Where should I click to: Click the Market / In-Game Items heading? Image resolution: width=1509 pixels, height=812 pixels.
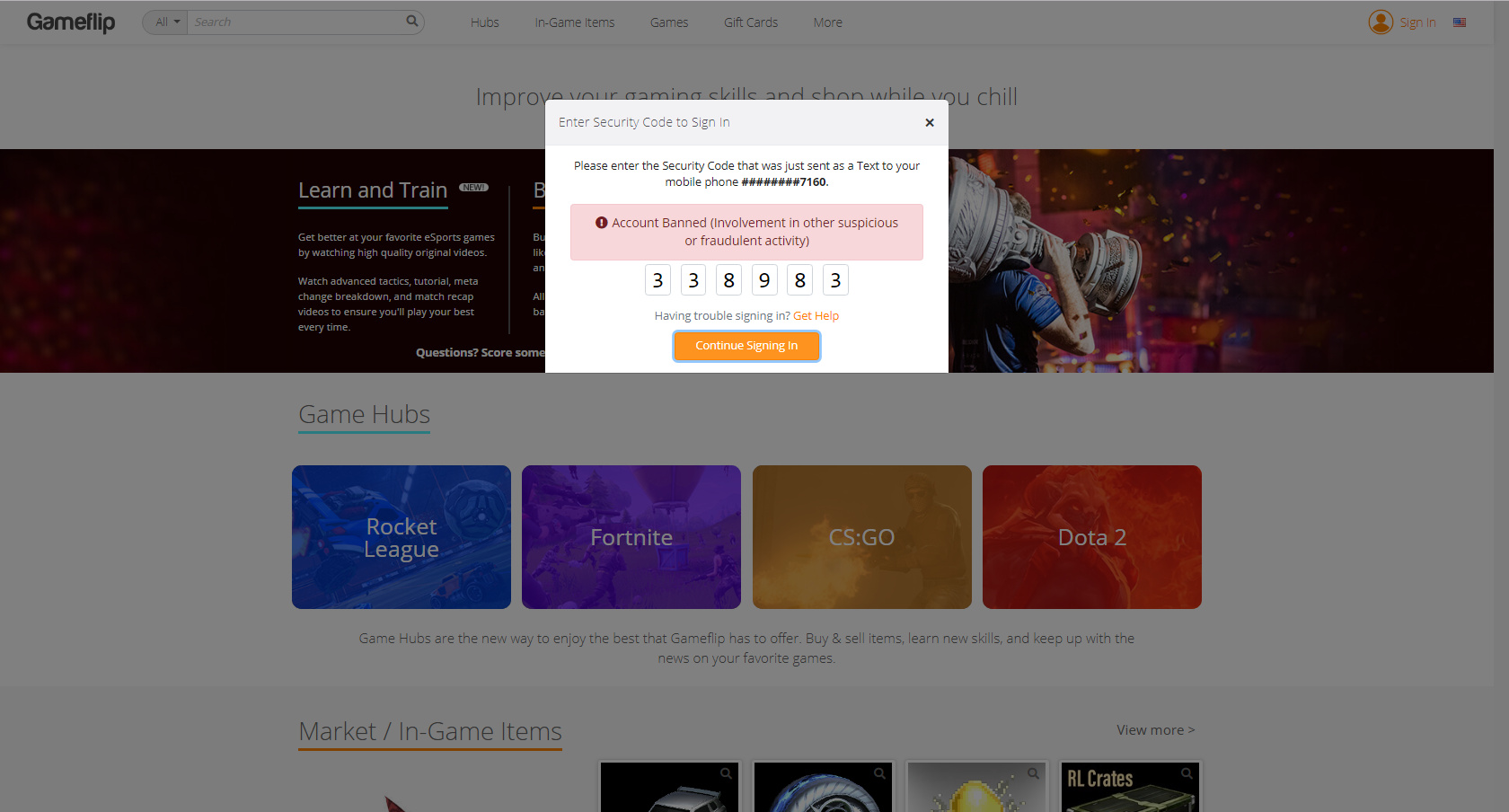point(430,732)
